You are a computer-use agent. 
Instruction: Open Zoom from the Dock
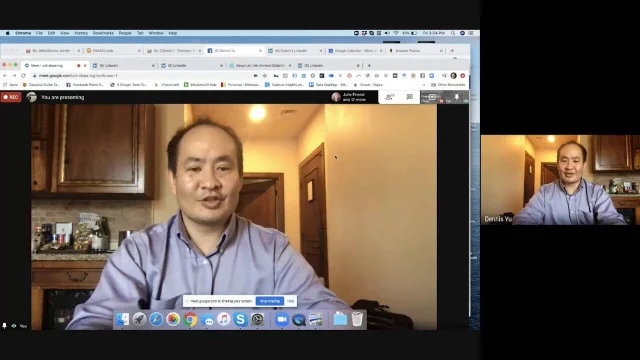click(282, 319)
